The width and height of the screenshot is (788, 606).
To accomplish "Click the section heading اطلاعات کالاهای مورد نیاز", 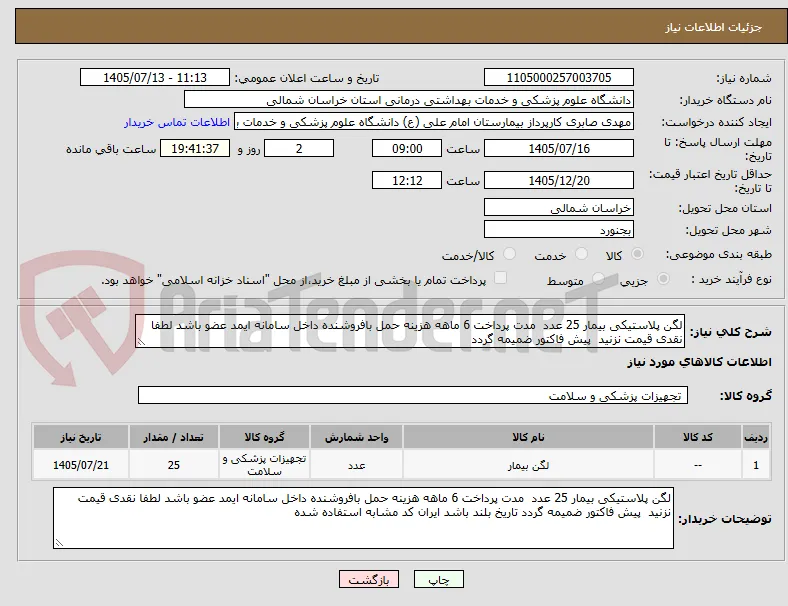I will coord(699,362).
